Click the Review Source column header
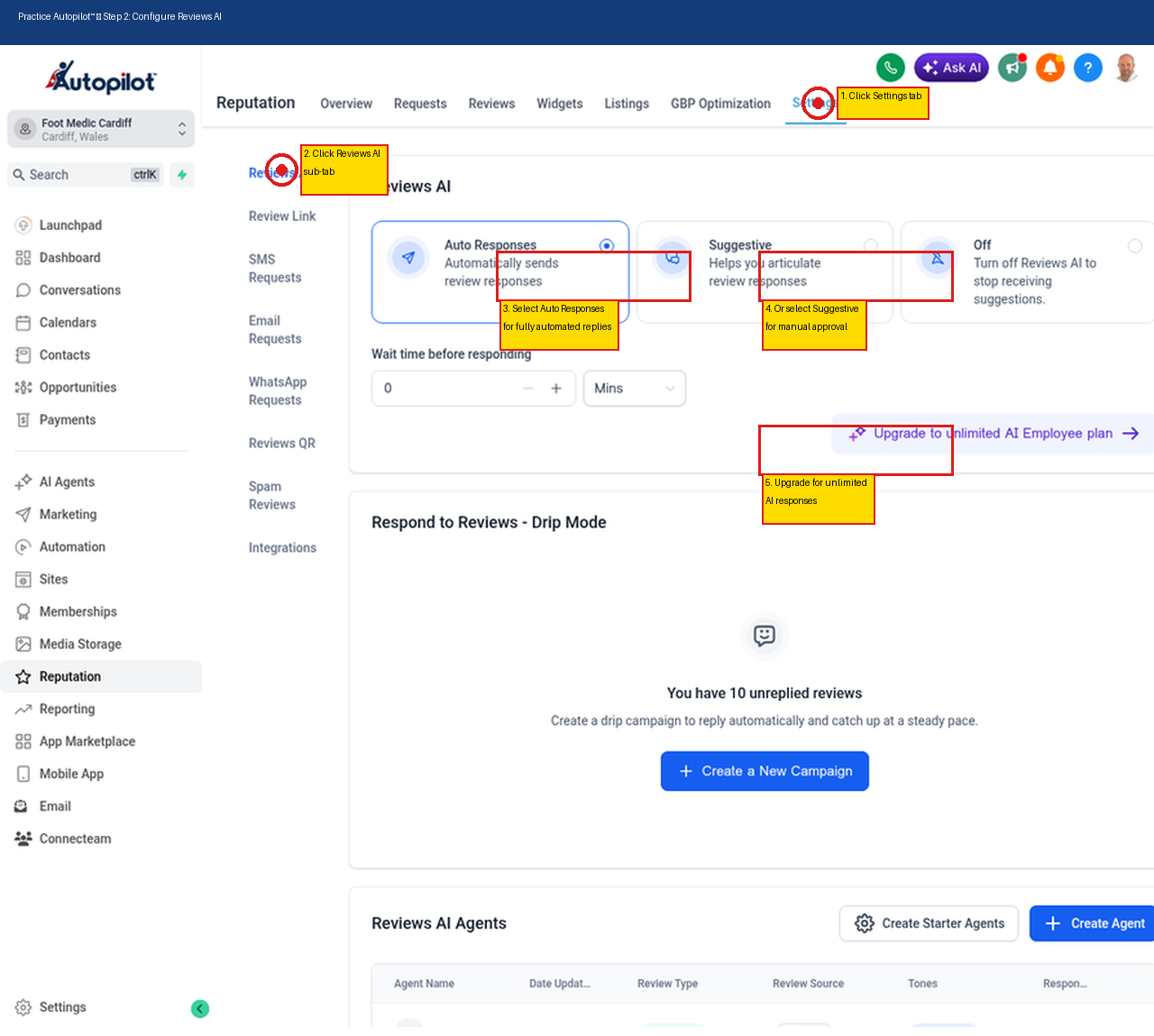 [808, 984]
